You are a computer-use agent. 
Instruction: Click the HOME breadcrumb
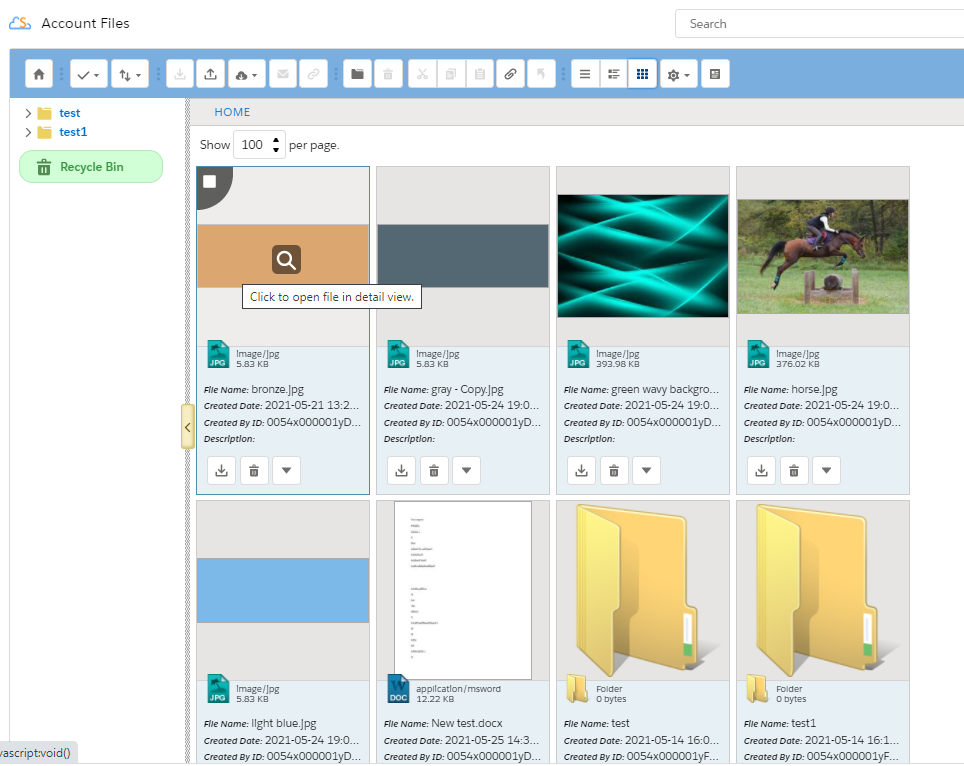tap(232, 112)
